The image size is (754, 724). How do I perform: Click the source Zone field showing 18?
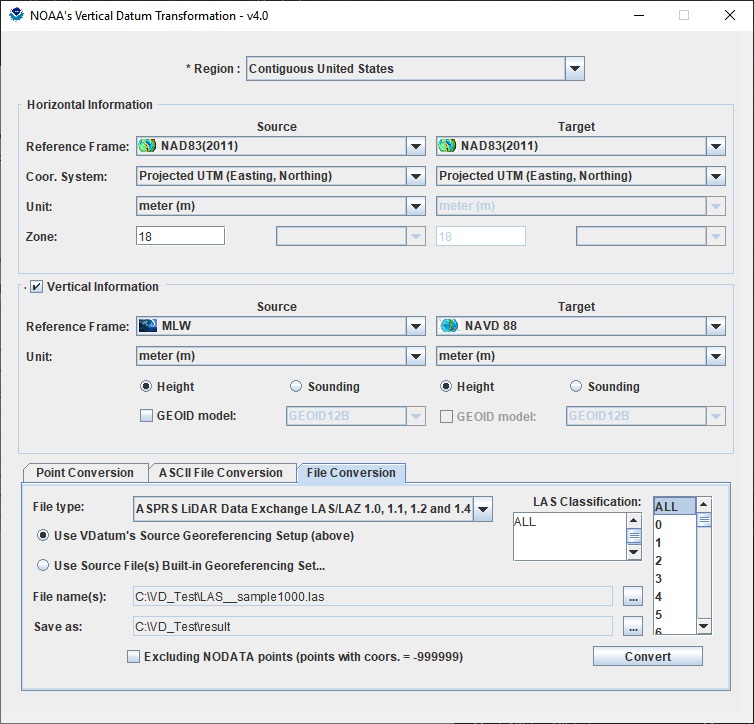pos(180,236)
